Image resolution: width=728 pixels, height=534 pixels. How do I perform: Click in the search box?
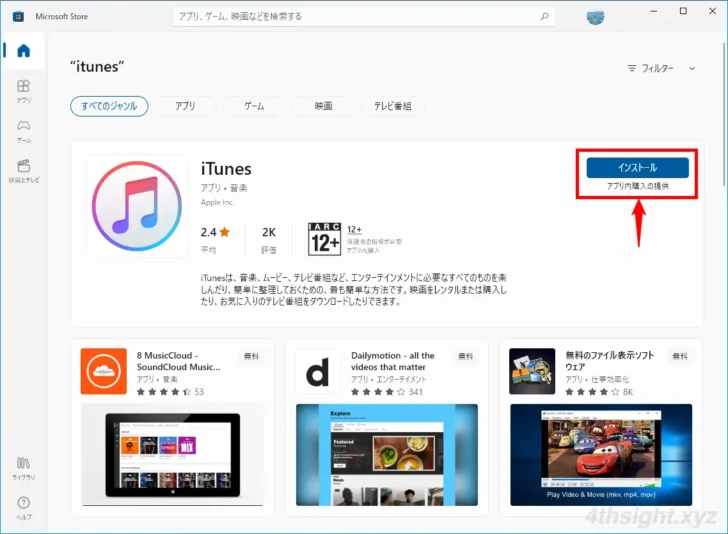(364, 16)
